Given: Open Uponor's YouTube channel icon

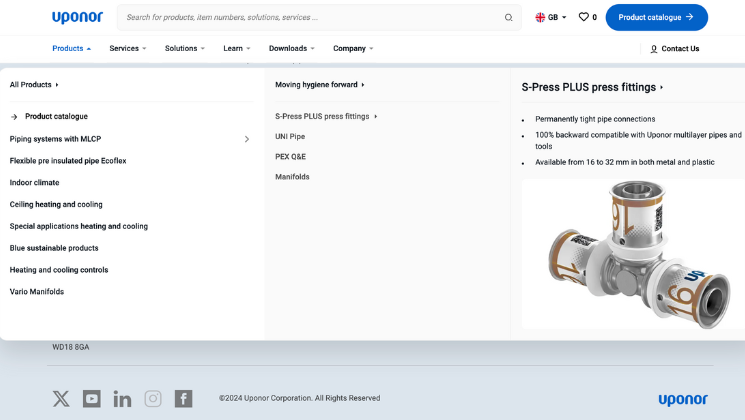Looking at the screenshot, I should point(92,398).
